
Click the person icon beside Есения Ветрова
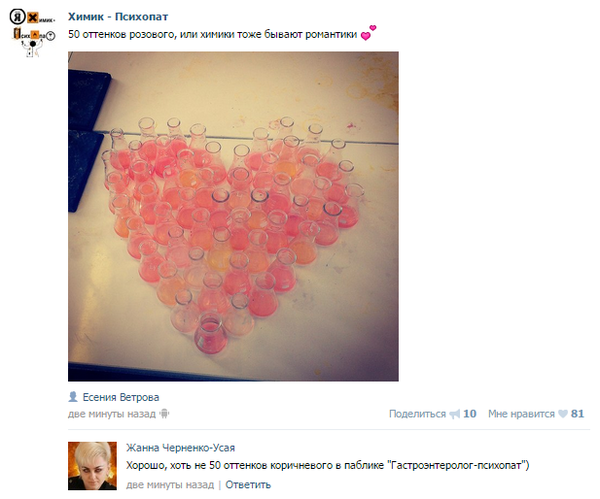click(73, 397)
